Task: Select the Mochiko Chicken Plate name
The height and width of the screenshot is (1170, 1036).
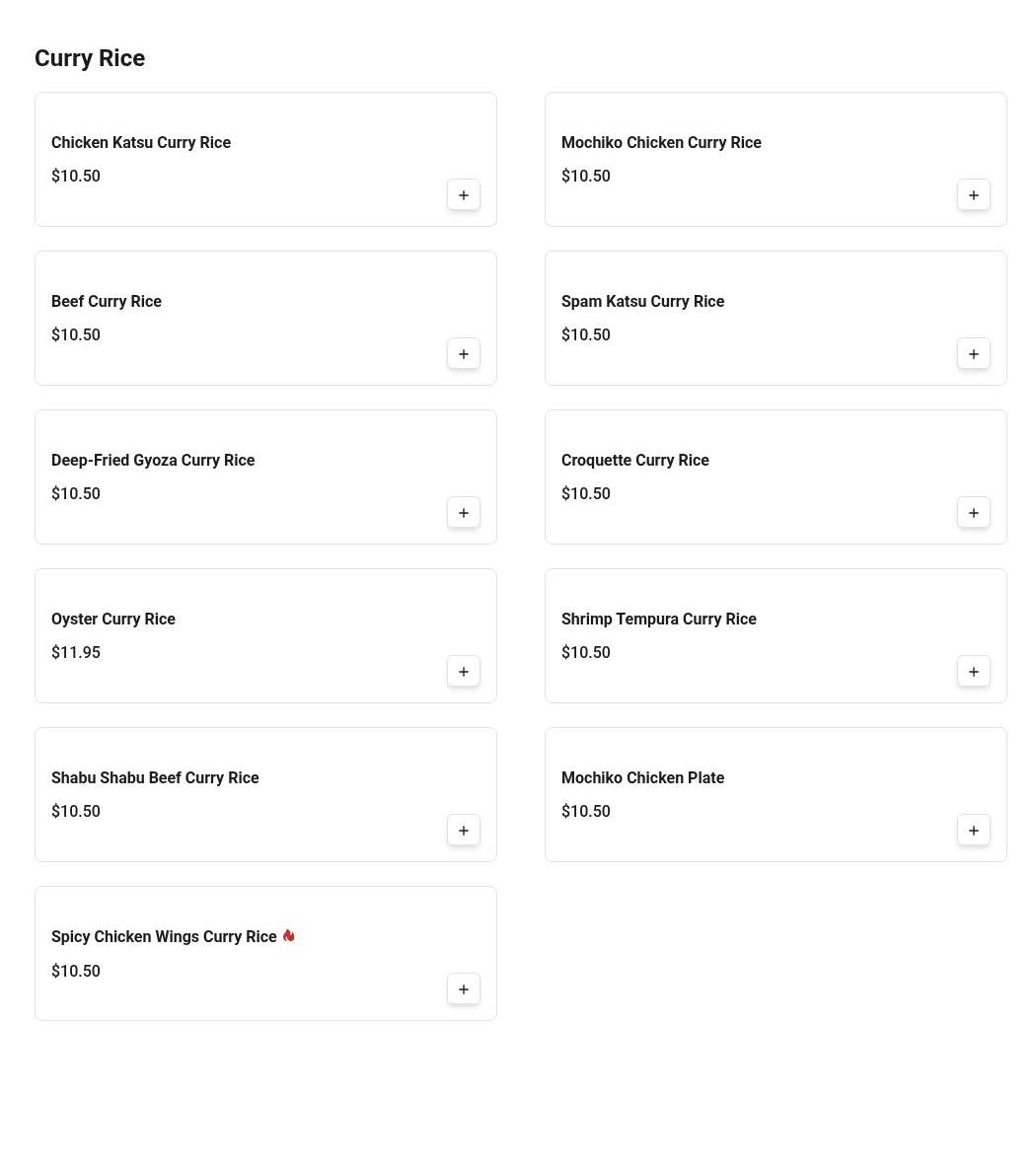Action: click(x=642, y=778)
